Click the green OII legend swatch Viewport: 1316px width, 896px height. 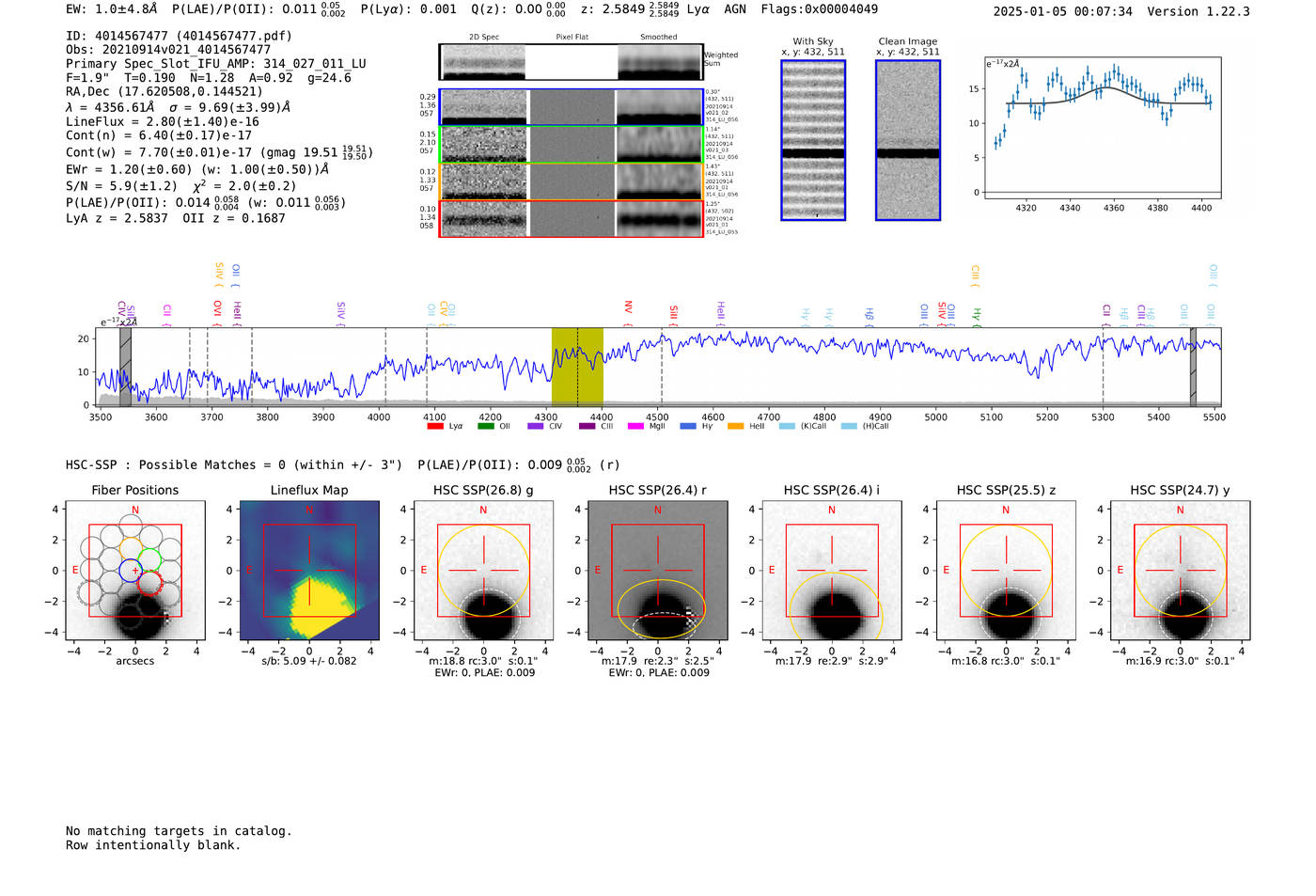[x=485, y=426]
